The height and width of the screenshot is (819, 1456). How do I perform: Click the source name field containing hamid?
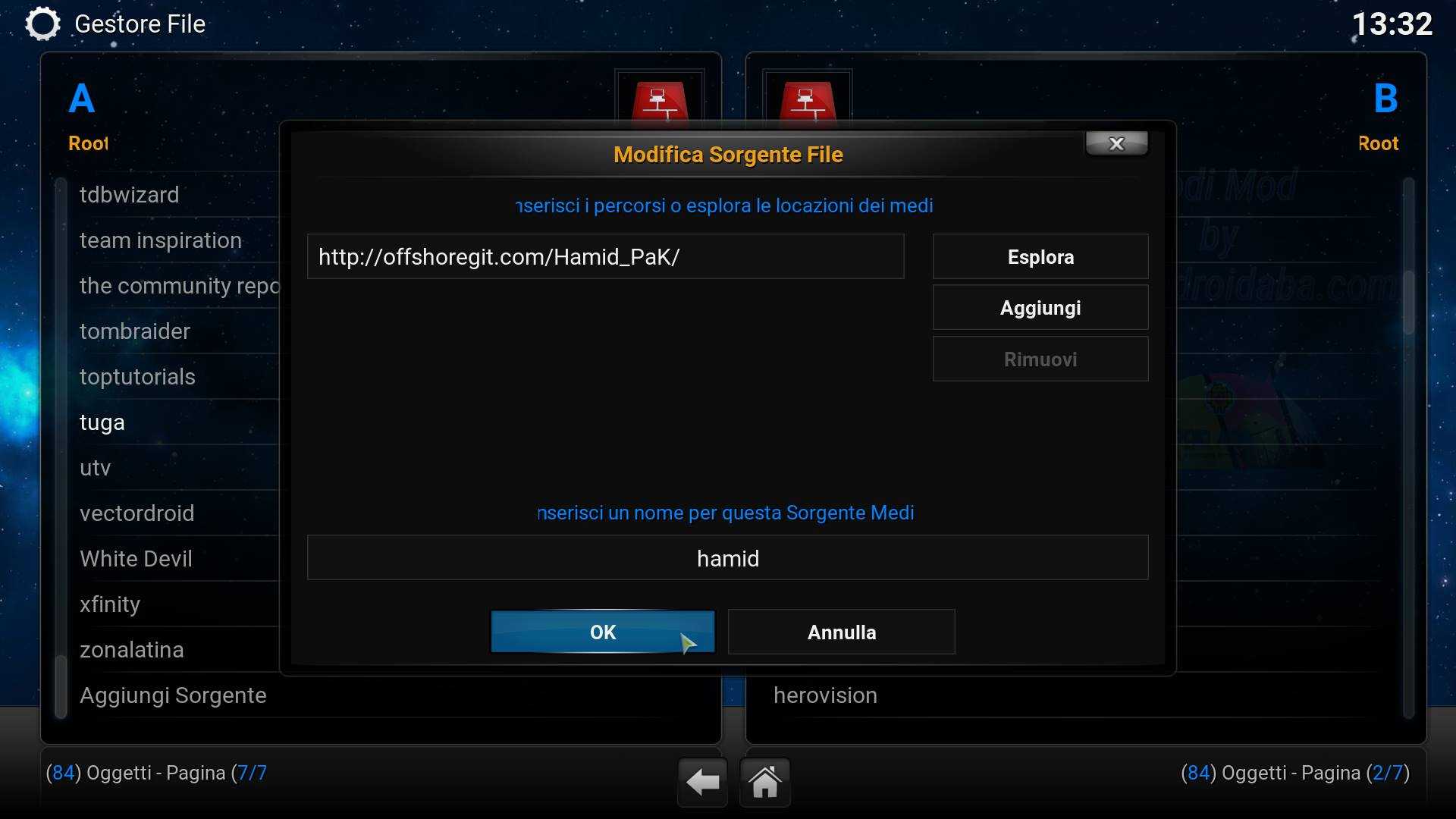[727, 558]
